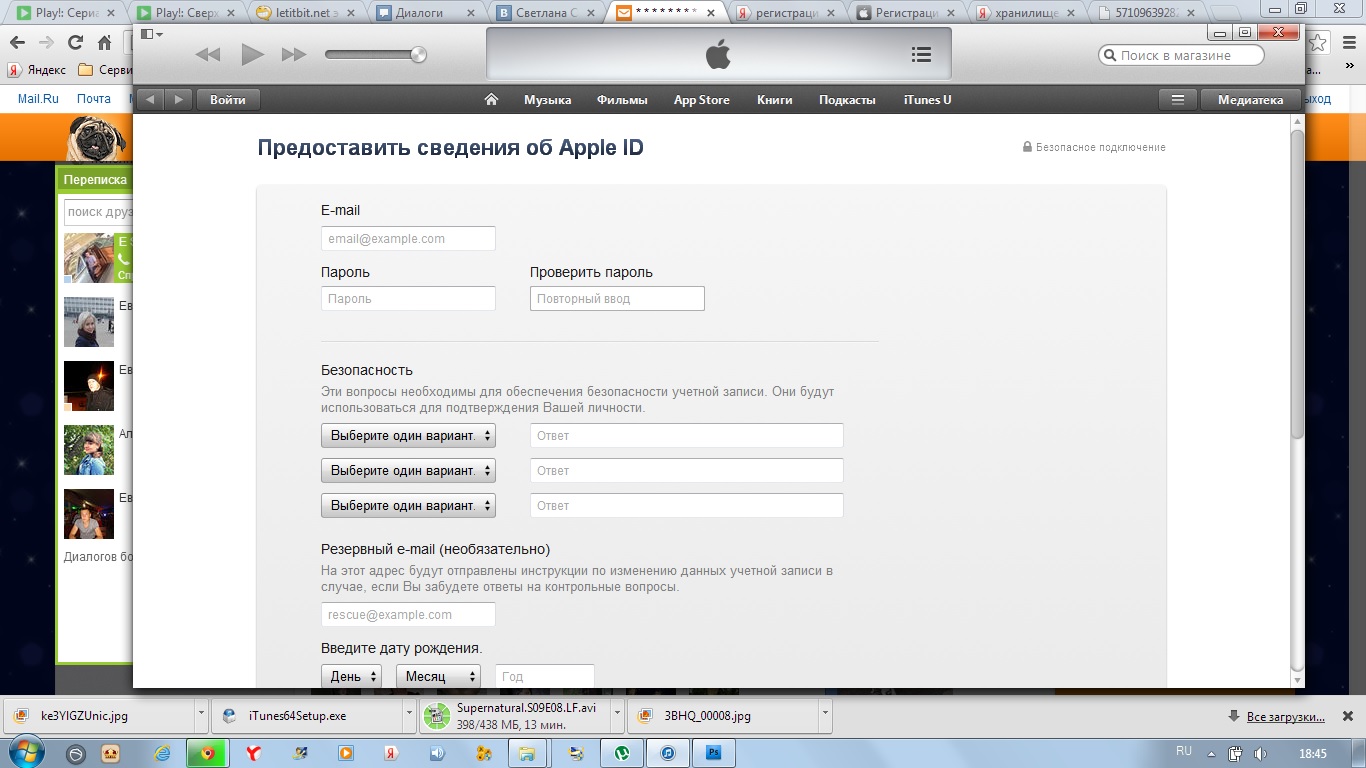Open third security question dropdown
Image resolution: width=1366 pixels, height=768 pixels.
pyautogui.click(x=408, y=505)
